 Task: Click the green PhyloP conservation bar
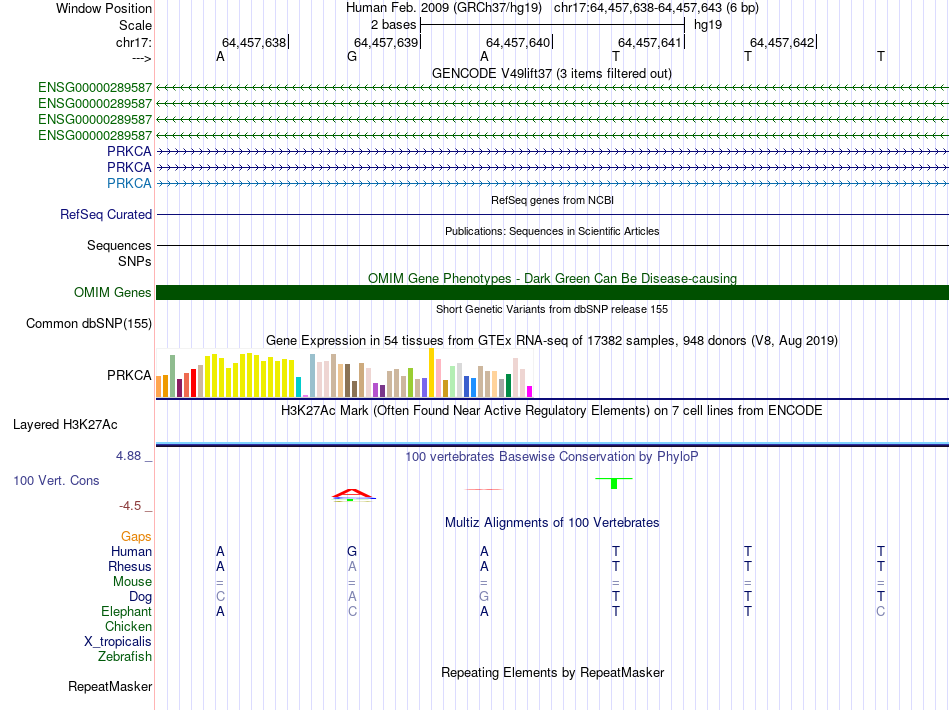(x=614, y=483)
